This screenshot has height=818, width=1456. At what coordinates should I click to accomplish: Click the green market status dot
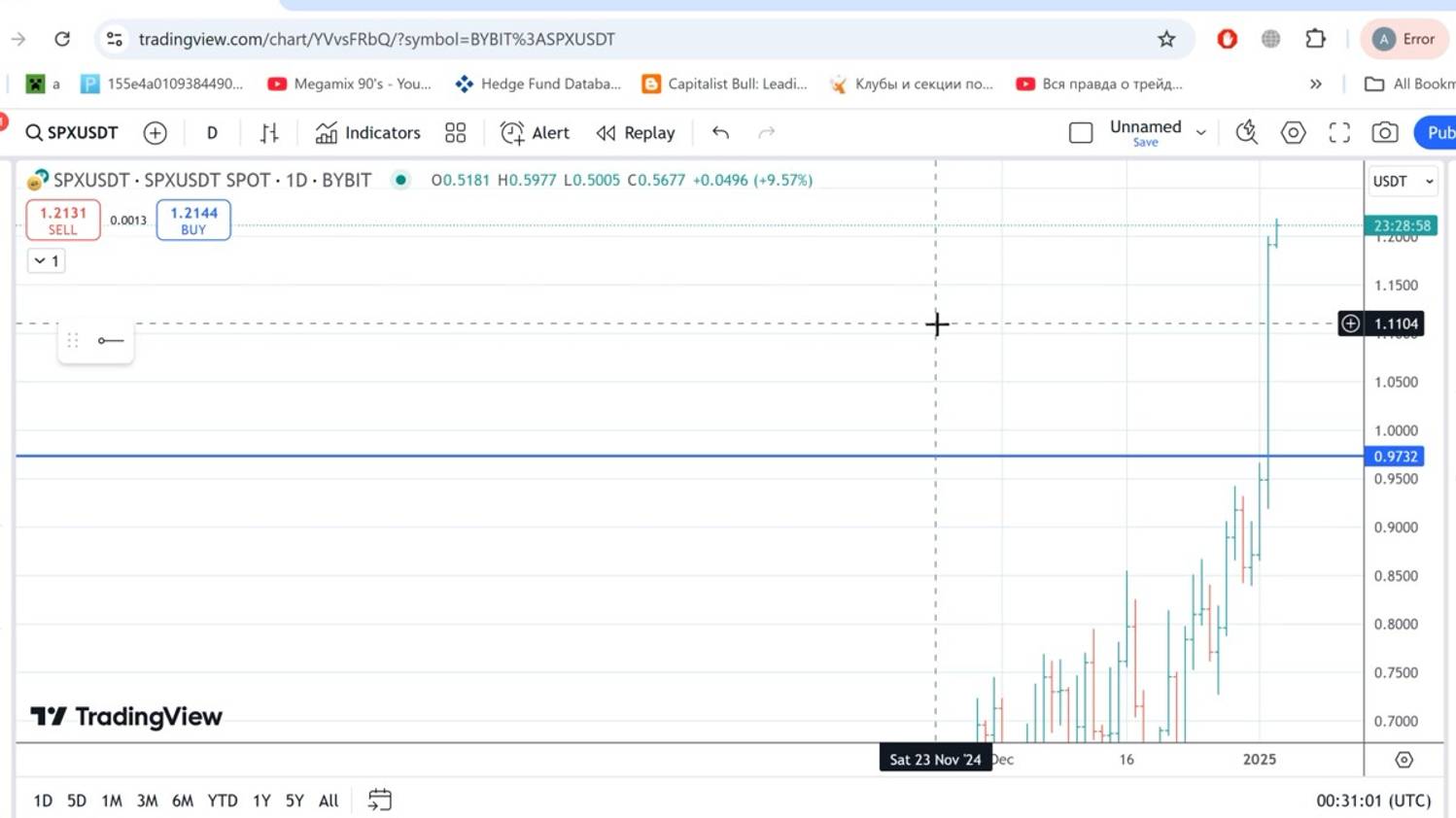point(400,180)
